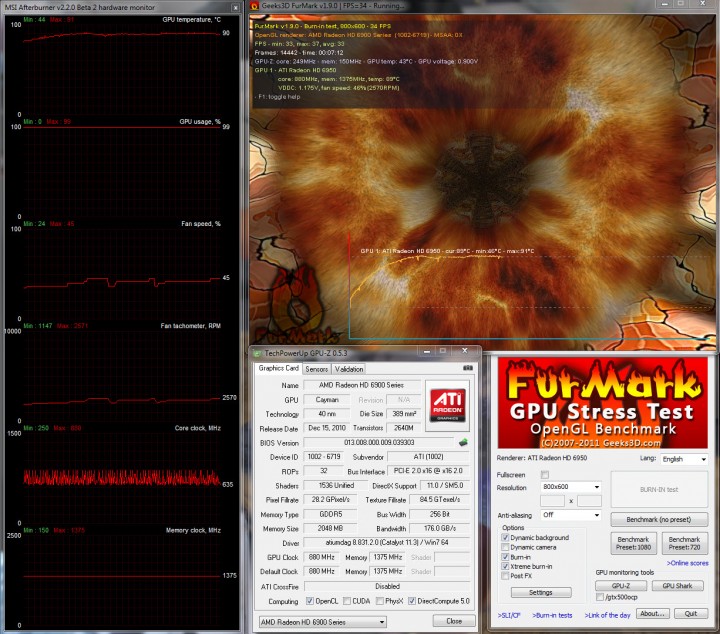Click the Memory clock graph in Afterburner
This screenshot has height=634, width=720.
coord(122,579)
